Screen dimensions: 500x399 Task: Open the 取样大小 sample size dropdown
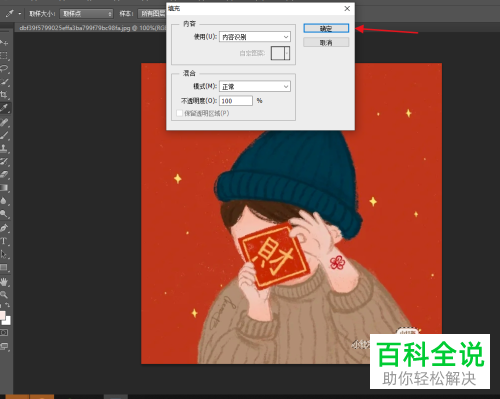coord(86,14)
